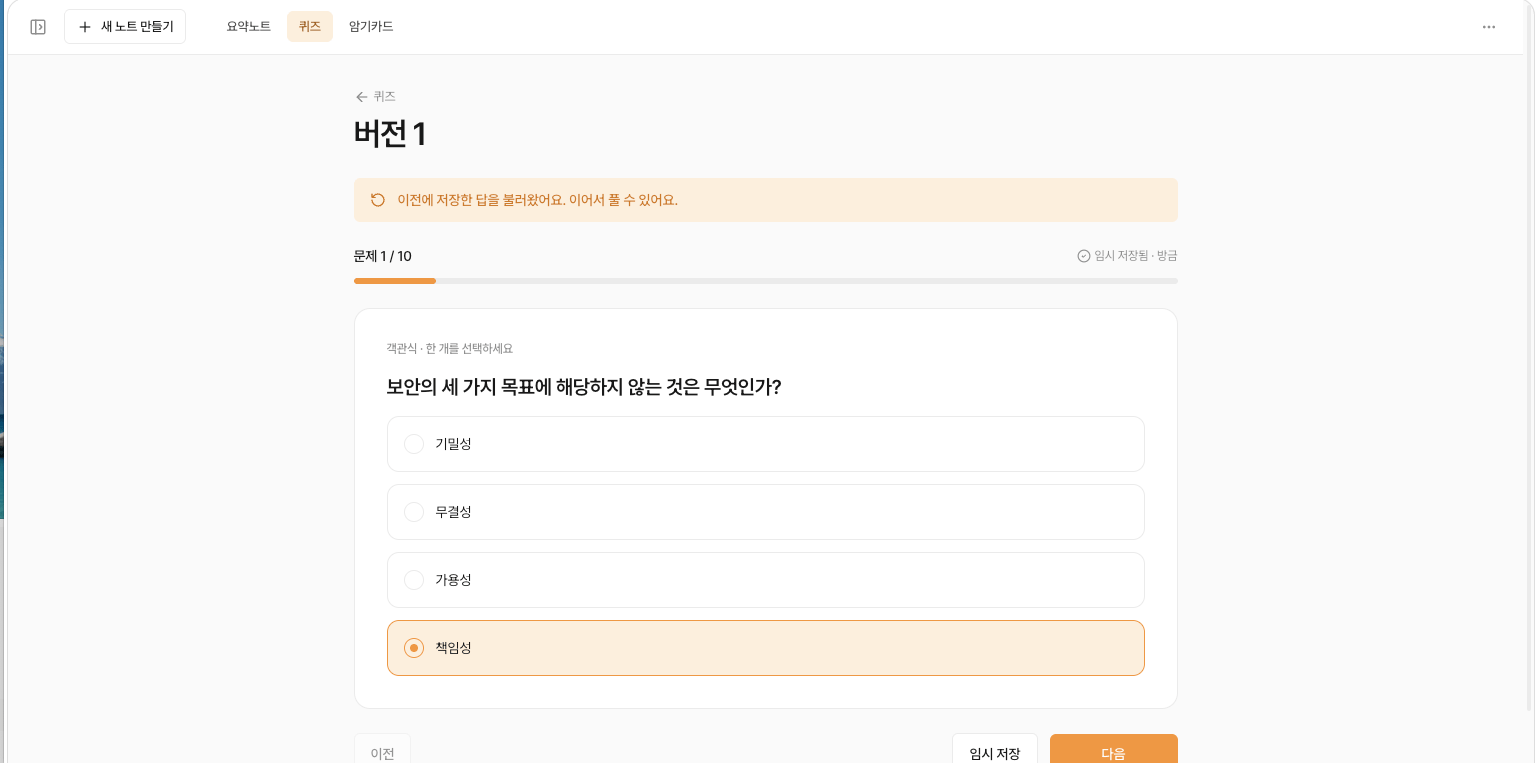Switch to the 요약노트 tab
Image resolution: width=1537 pixels, height=763 pixels.
click(x=249, y=27)
